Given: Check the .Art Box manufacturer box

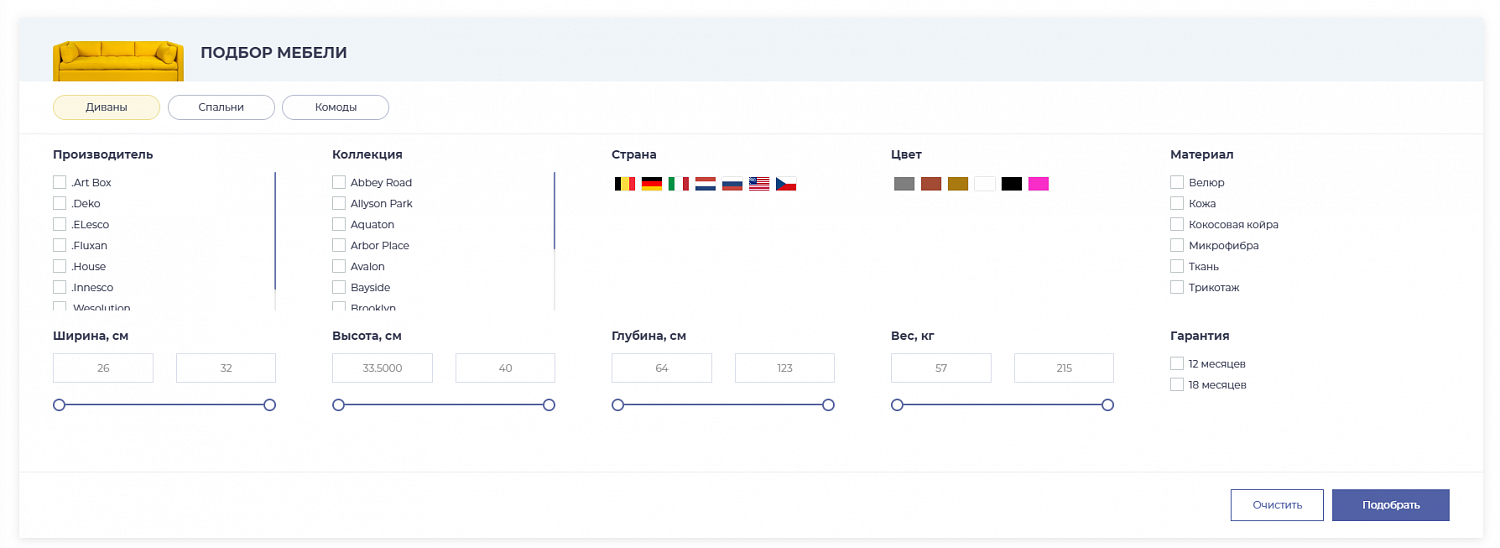Looking at the screenshot, I should (x=60, y=182).
